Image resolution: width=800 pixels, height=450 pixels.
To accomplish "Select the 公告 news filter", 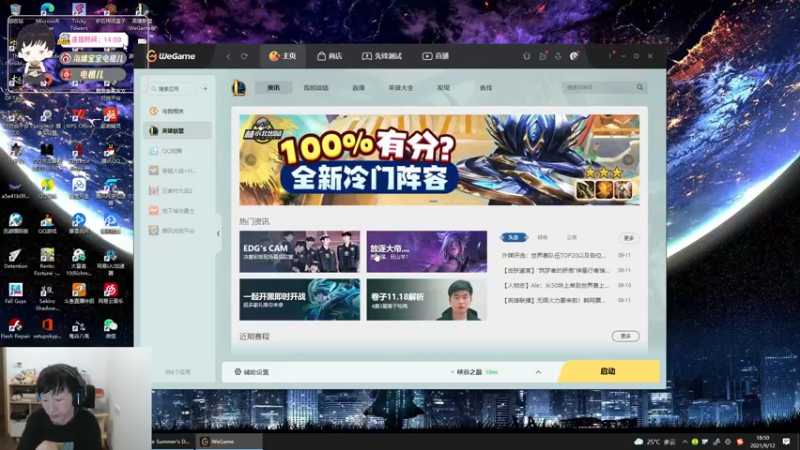I will [x=571, y=237].
